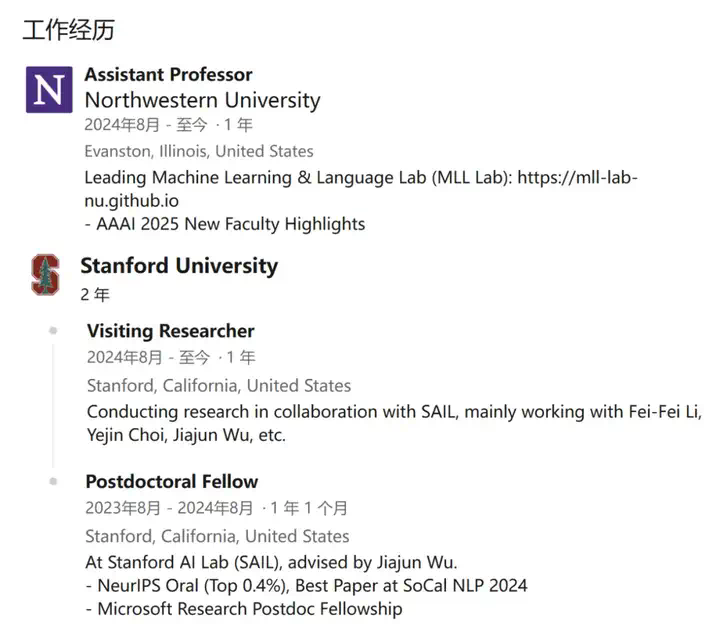Screen dimensions: 720x635
Task: Open the mll-lab-nu.github.io lab URL
Action: point(361,189)
